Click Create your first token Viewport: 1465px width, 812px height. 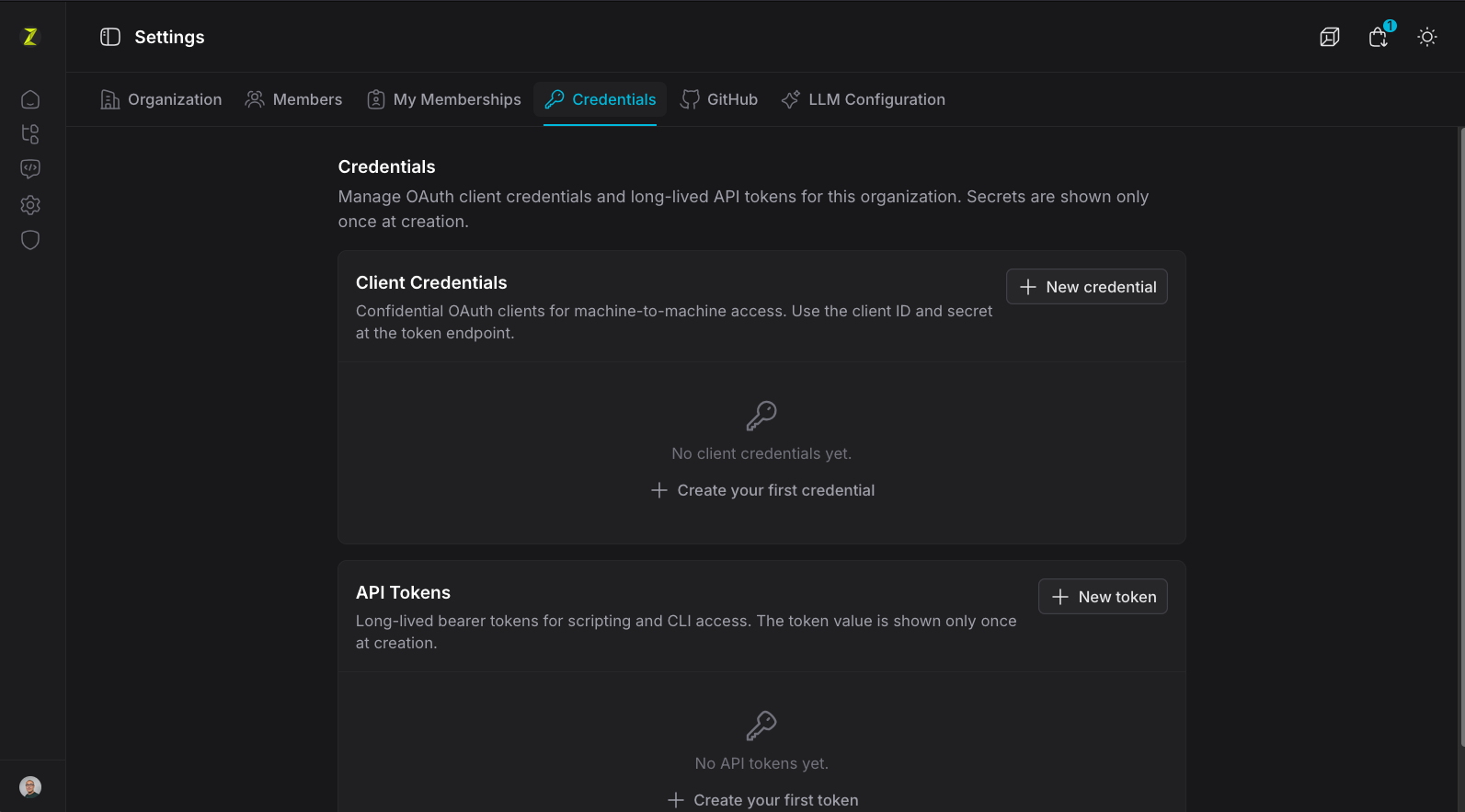pos(762,800)
